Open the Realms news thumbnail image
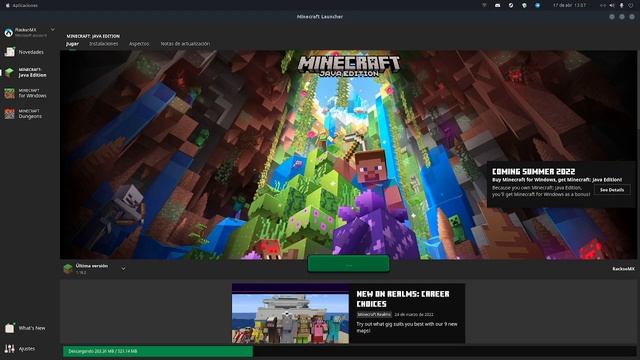 [x=290, y=313]
